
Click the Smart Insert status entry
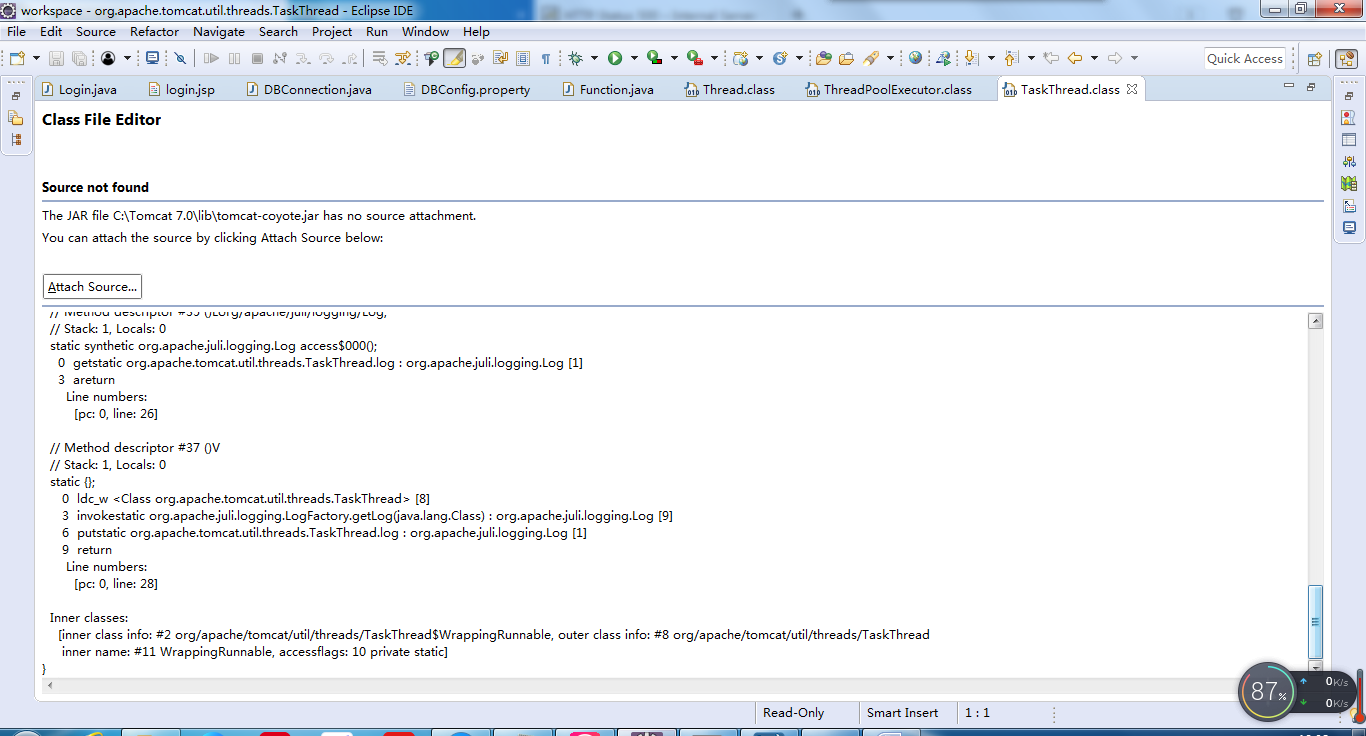902,713
